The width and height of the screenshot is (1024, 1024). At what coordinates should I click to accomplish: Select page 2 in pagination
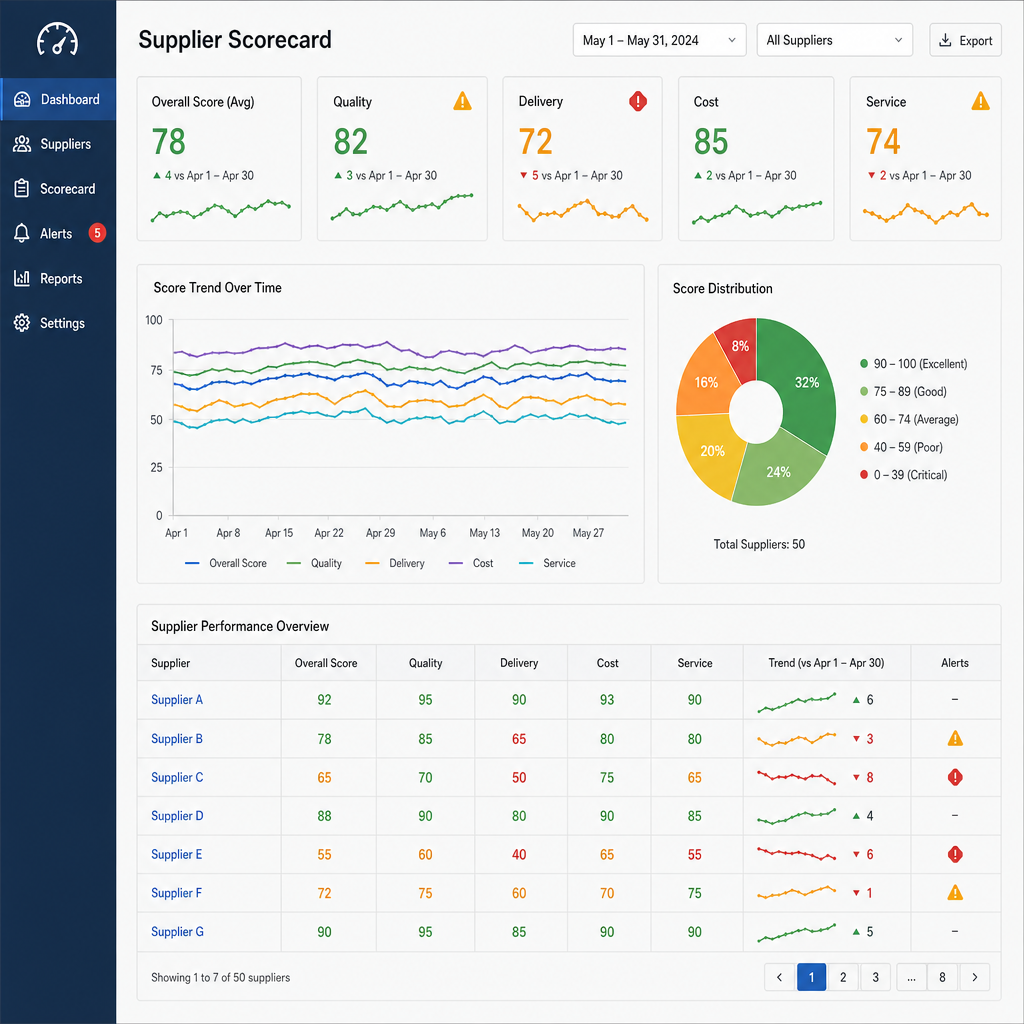(x=843, y=977)
